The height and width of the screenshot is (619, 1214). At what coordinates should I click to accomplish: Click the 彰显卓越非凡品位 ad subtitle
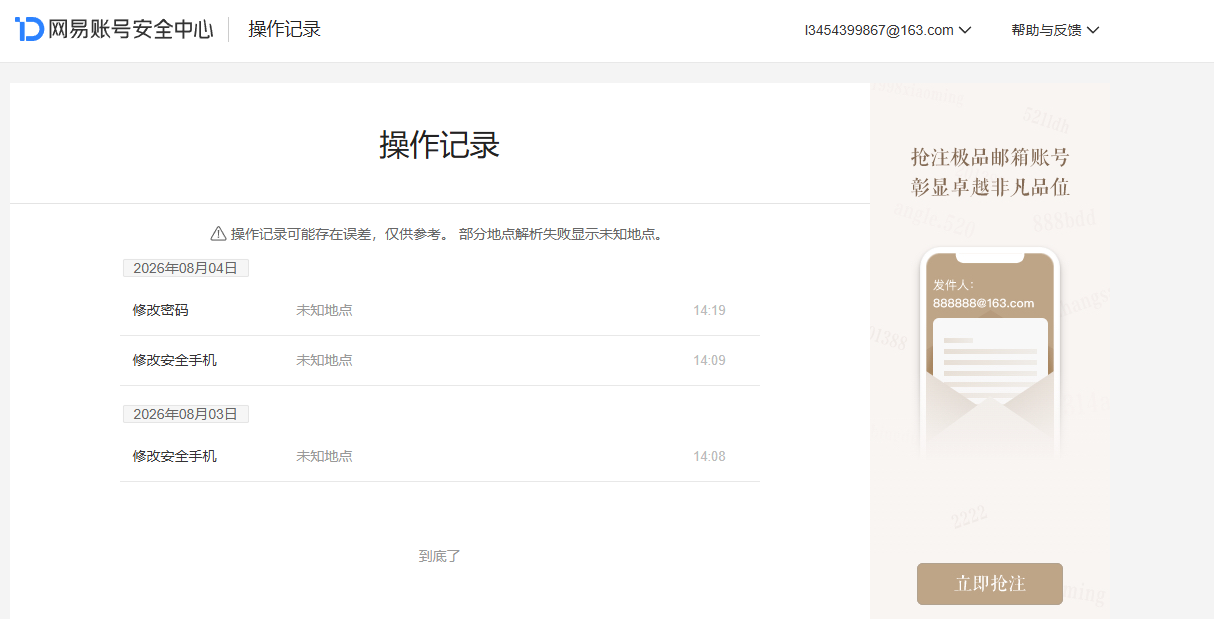990,187
